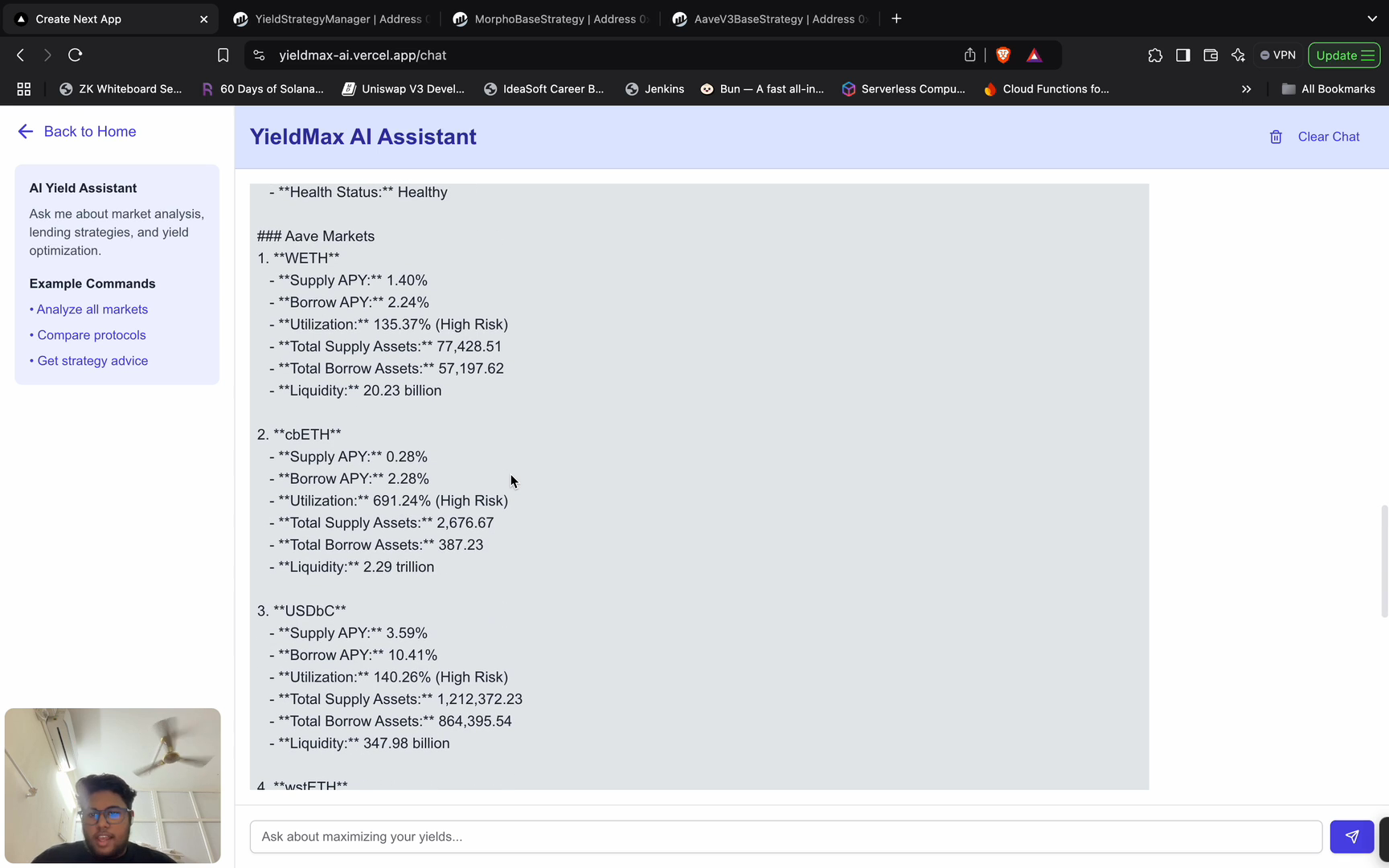1389x868 pixels.
Task: Click USDbC Supply APY 3.59% line
Action: click(x=348, y=633)
